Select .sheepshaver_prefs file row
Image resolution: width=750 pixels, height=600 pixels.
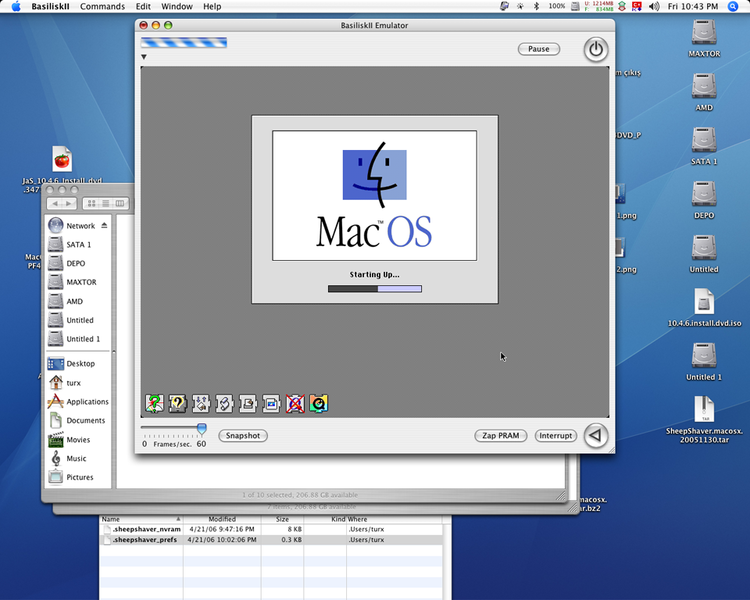point(271,540)
